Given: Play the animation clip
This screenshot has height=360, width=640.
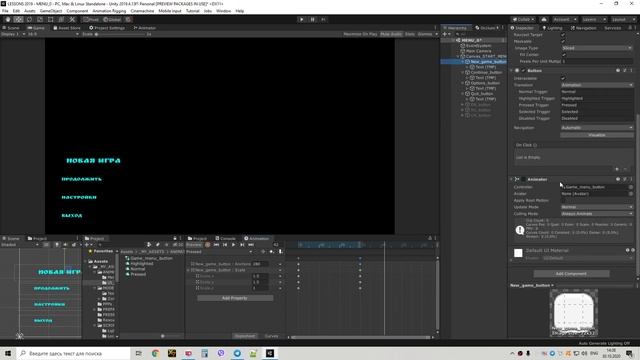Looking at the screenshot, I should tap(233, 244).
